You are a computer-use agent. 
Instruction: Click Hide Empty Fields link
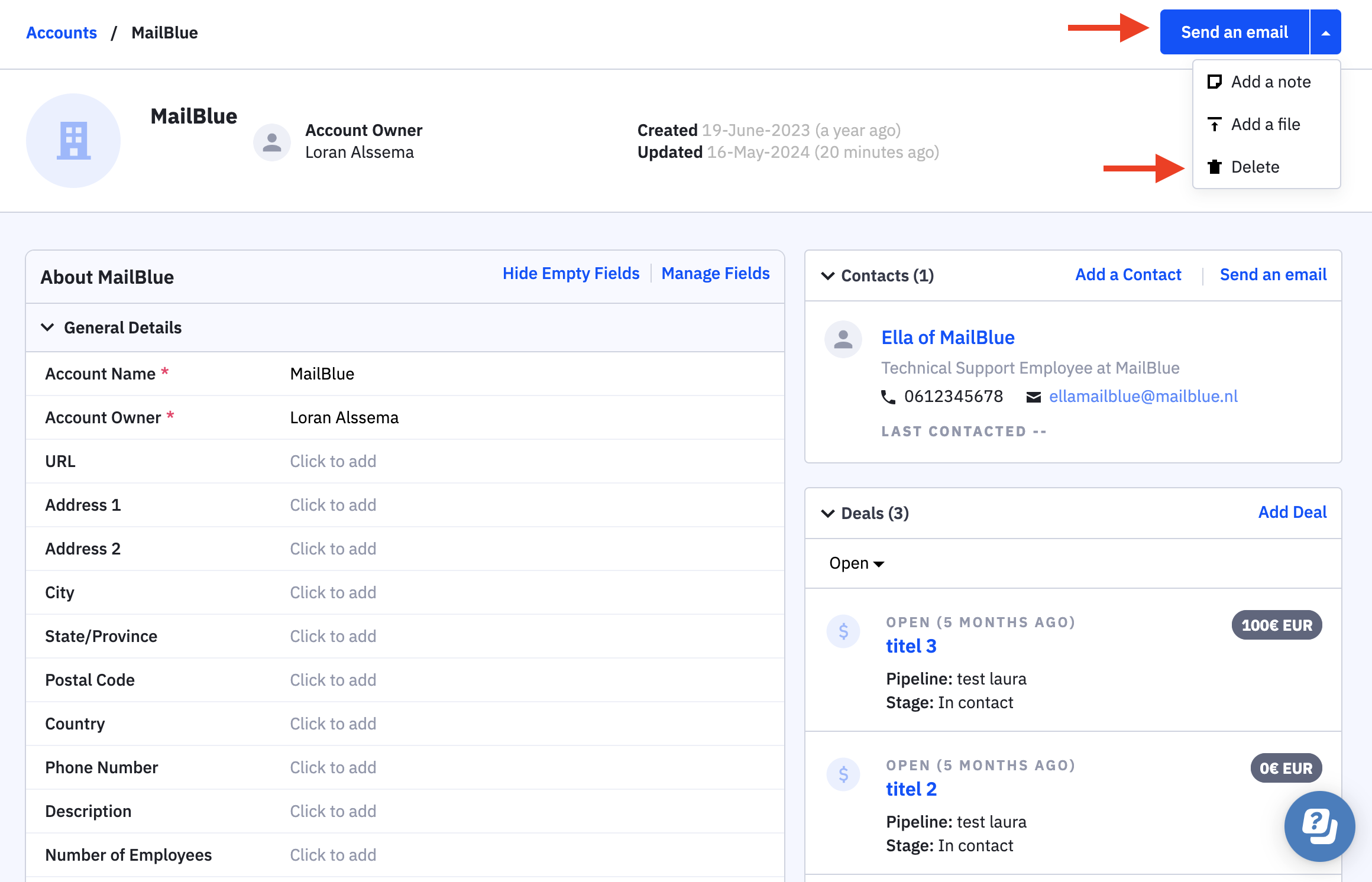[571, 273]
